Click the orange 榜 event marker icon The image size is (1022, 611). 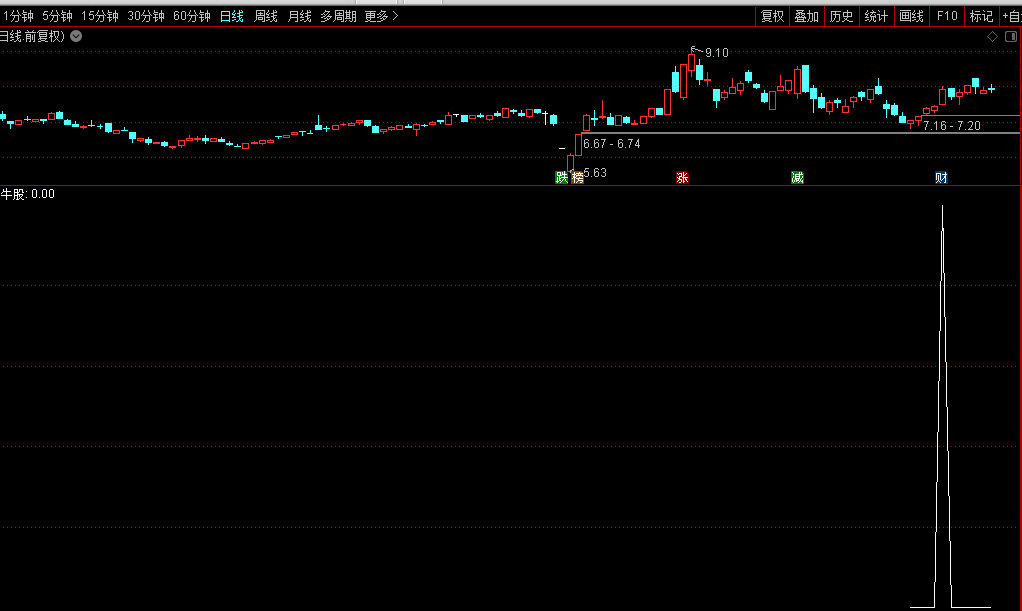tap(577, 178)
